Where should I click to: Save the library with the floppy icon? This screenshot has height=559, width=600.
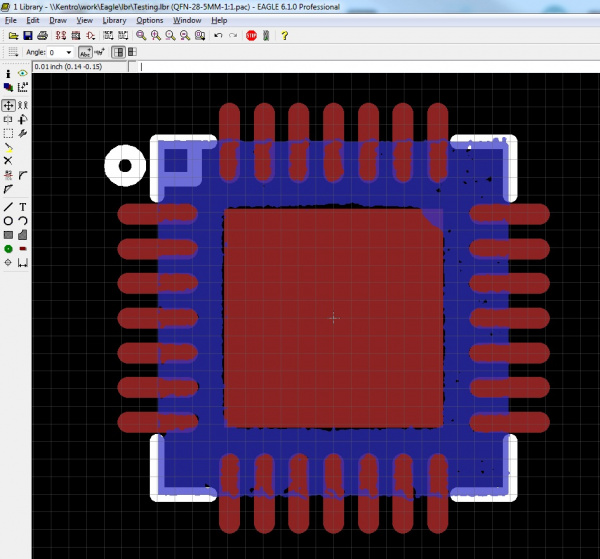click(x=28, y=36)
